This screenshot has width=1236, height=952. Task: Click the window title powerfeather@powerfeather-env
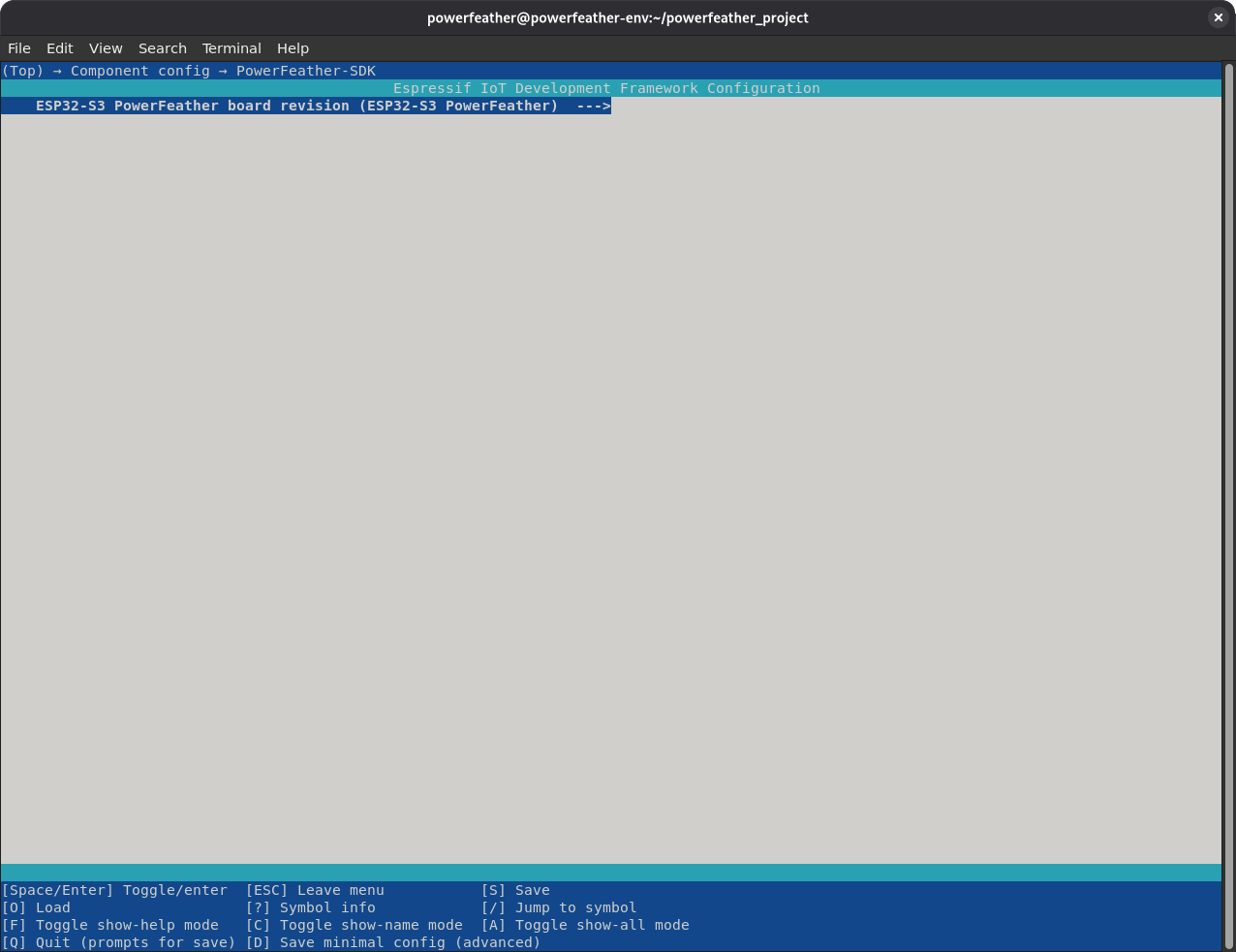tap(618, 17)
